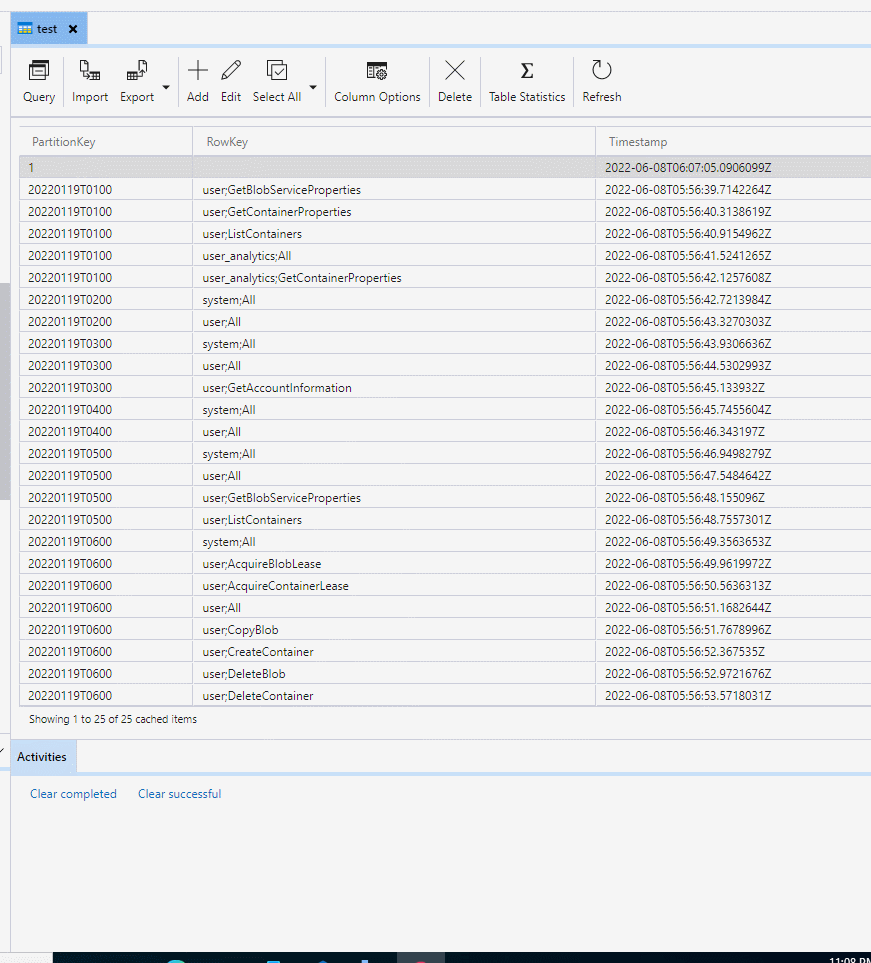Click timestamp 2022-06-08T05:56:52.367535Z
This screenshot has height=963, width=871.
coord(685,652)
